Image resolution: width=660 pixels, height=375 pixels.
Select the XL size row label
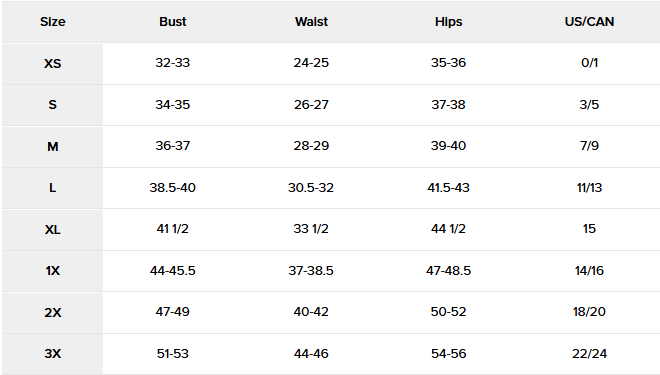(53, 230)
